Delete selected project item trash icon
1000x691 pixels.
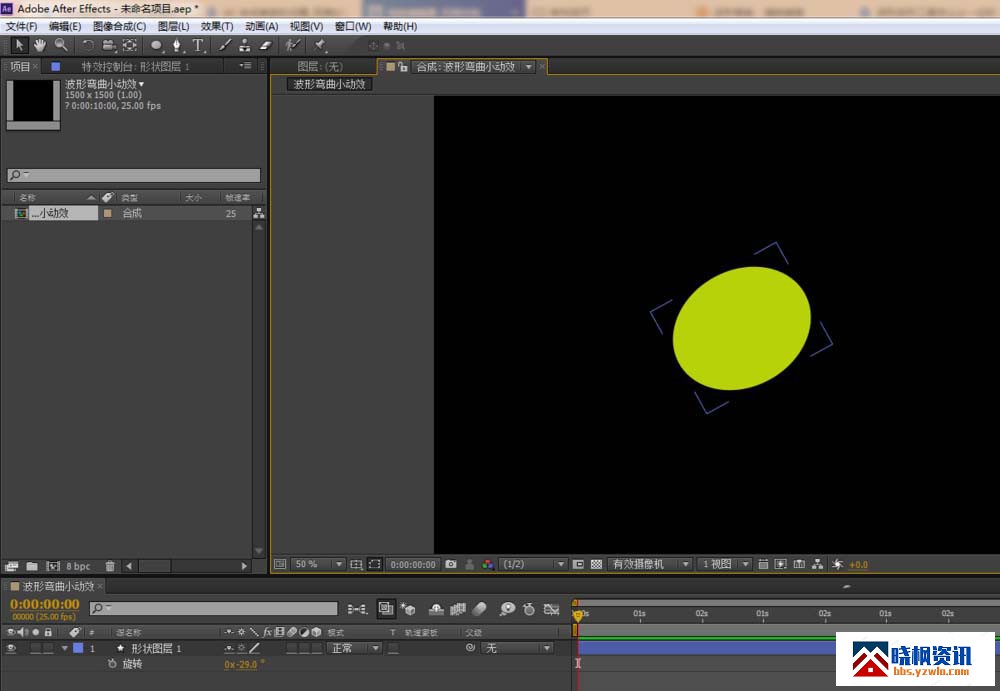pyautogui.click(x=110, y=566)
